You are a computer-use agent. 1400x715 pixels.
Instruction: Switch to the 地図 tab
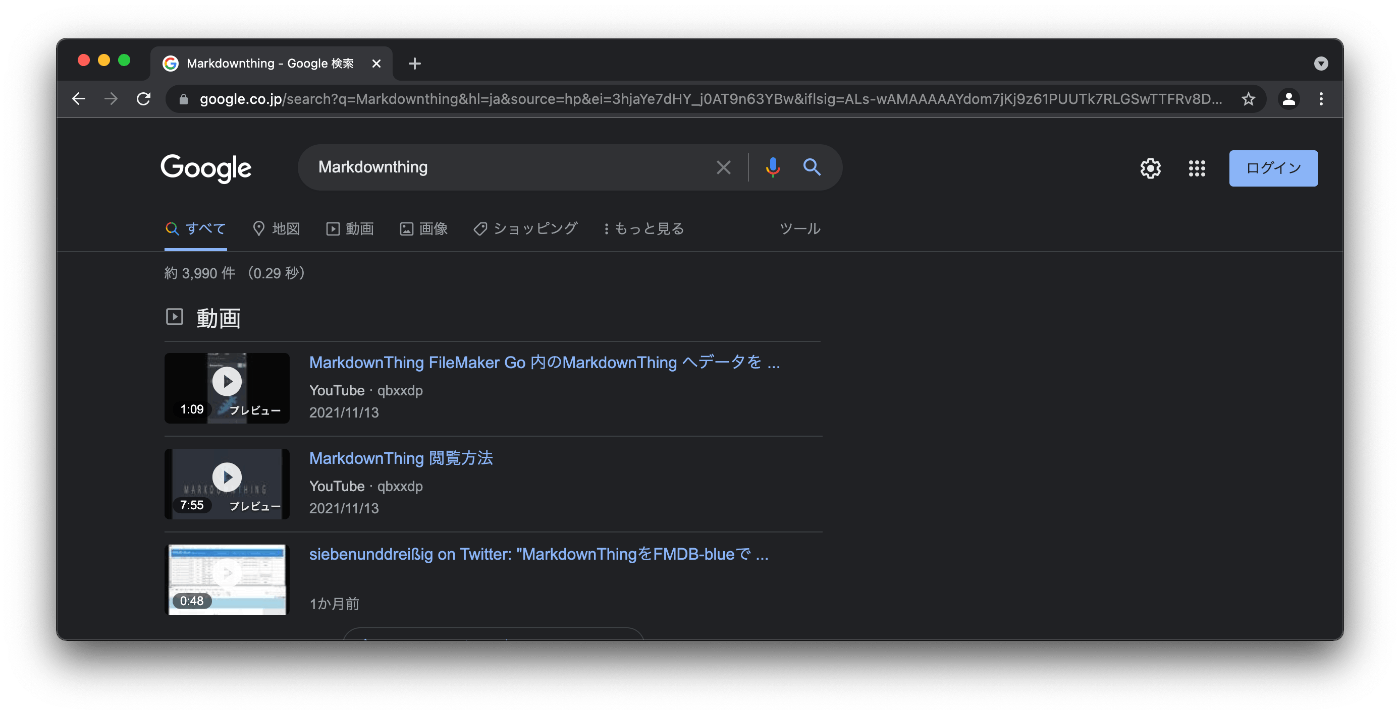[276, 228]
